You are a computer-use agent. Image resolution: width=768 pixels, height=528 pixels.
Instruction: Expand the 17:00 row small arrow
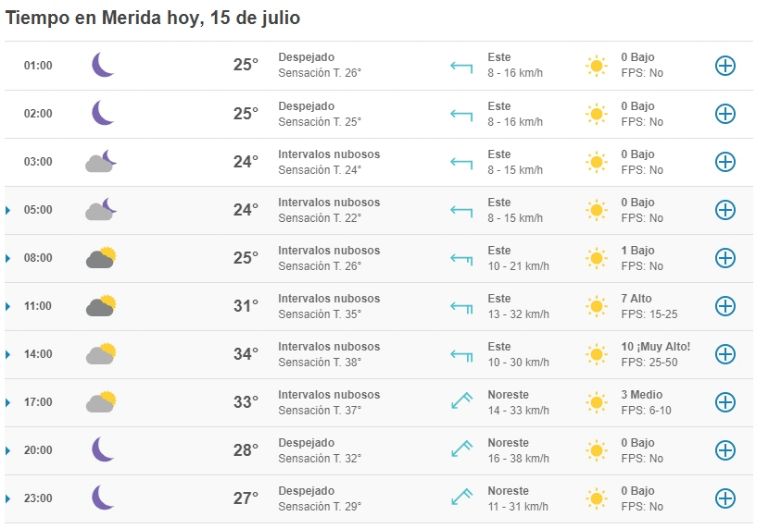[8, 403]
